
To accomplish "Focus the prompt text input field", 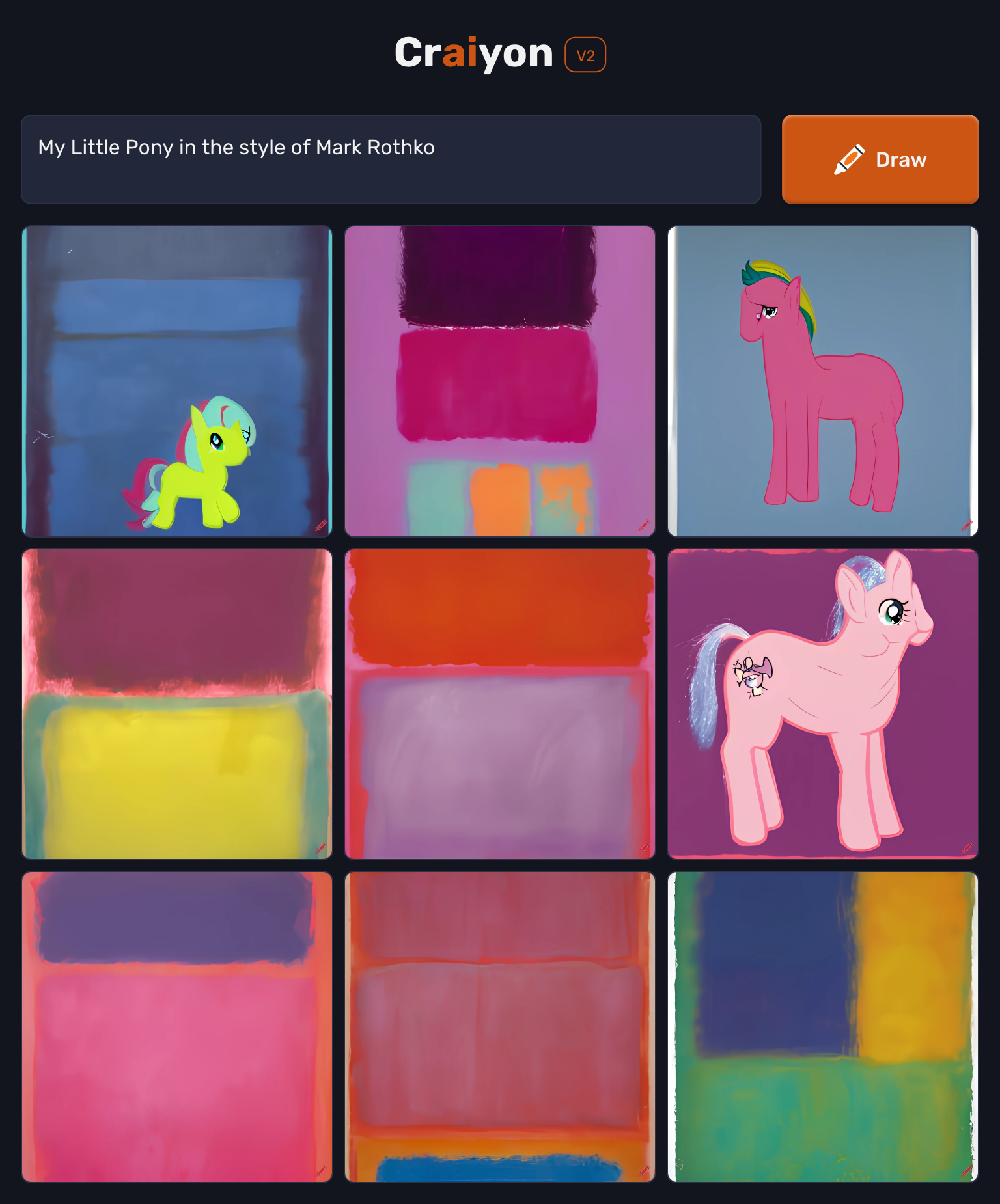I will [x=391, y=159].
